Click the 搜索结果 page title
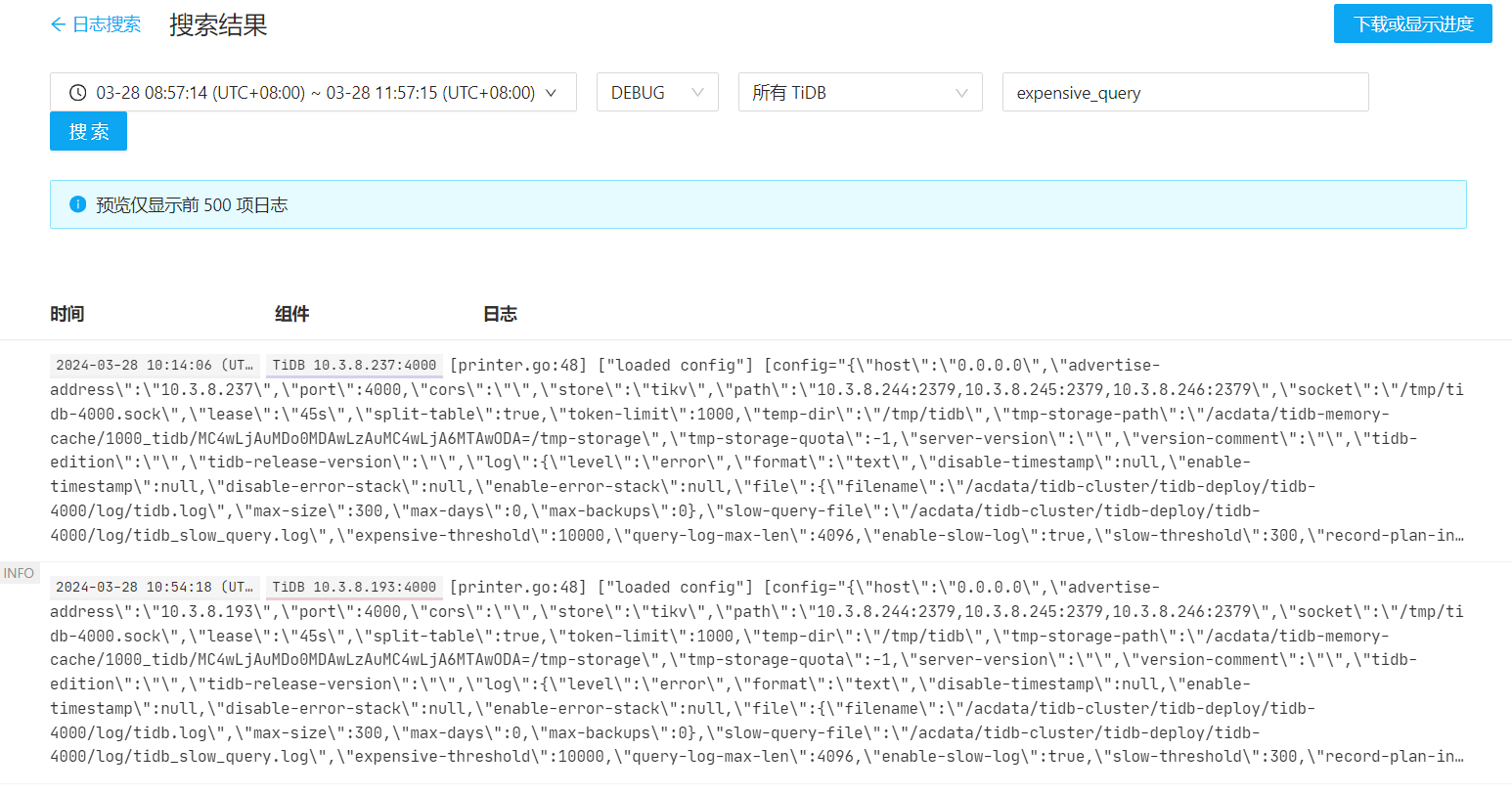The height and width of the screenshot is (794, 1512). click(x=218, y=24)
